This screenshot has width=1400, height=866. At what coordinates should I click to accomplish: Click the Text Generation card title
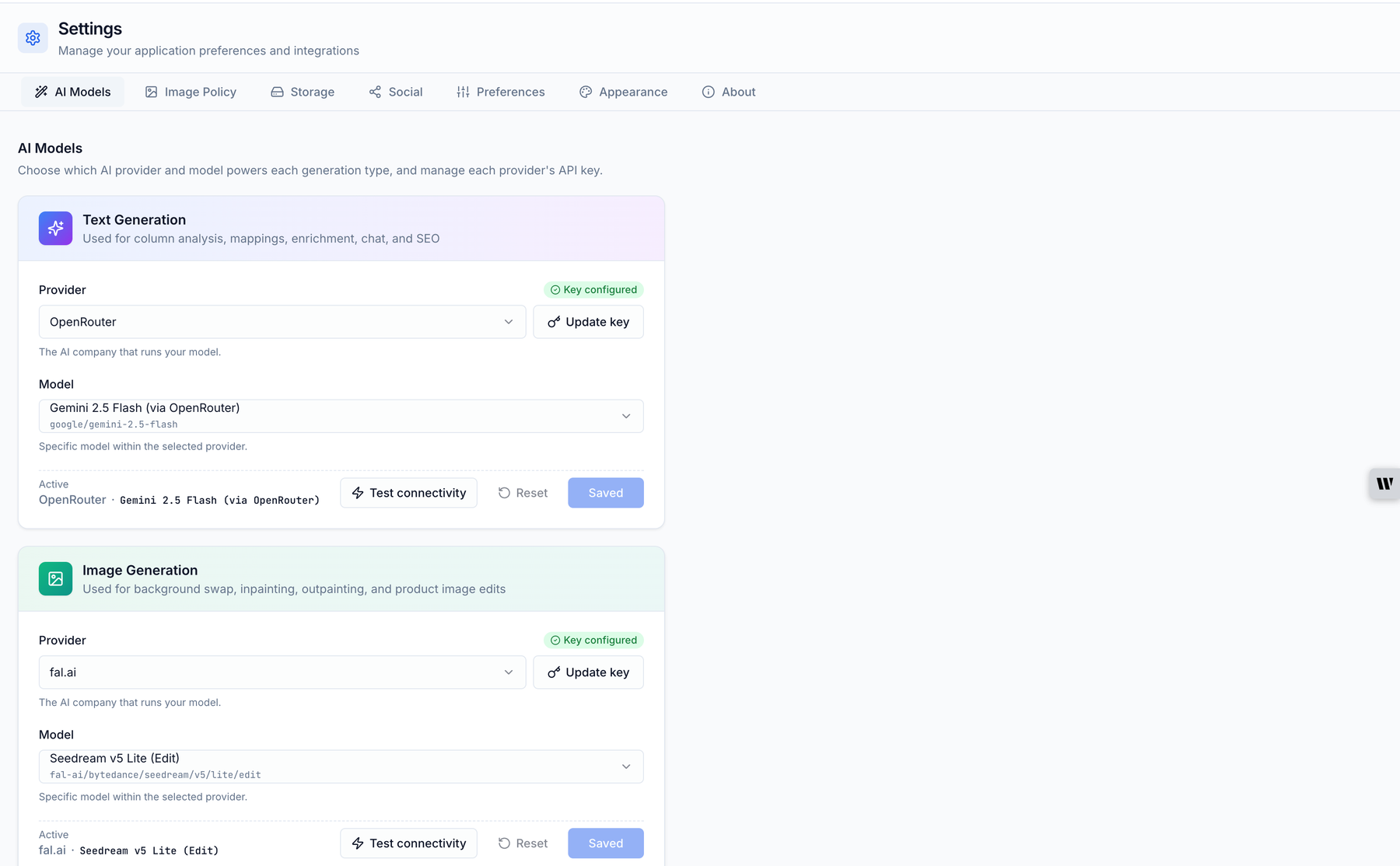[x=135, y=220]
